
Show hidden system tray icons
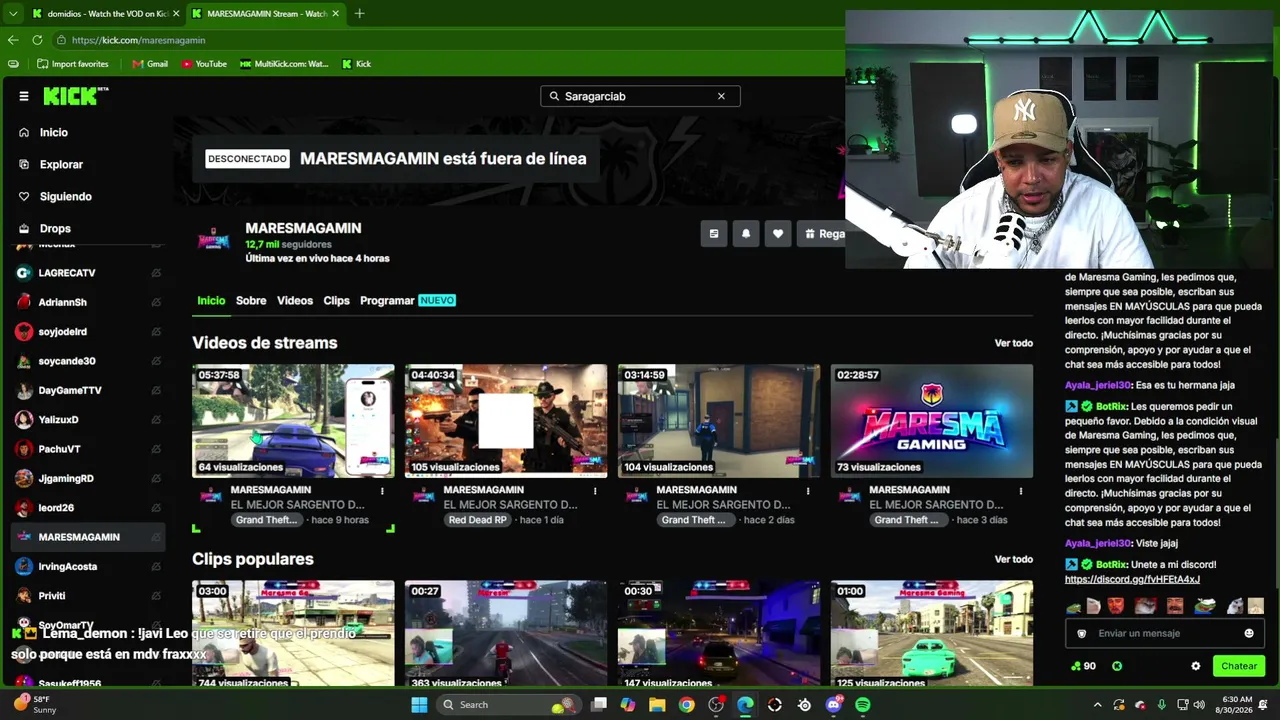coord(1097,705)
